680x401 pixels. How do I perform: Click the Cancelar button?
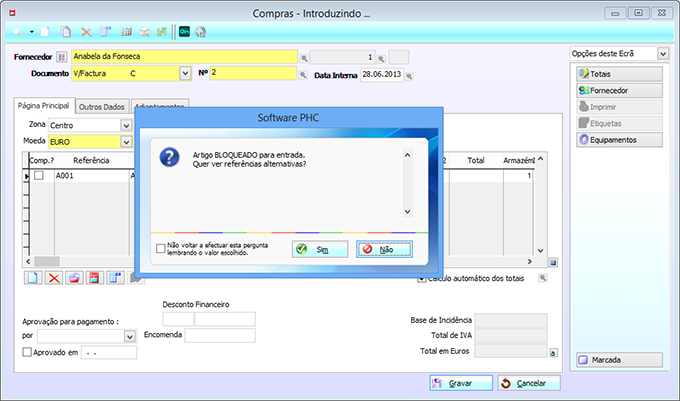[529, 383]
